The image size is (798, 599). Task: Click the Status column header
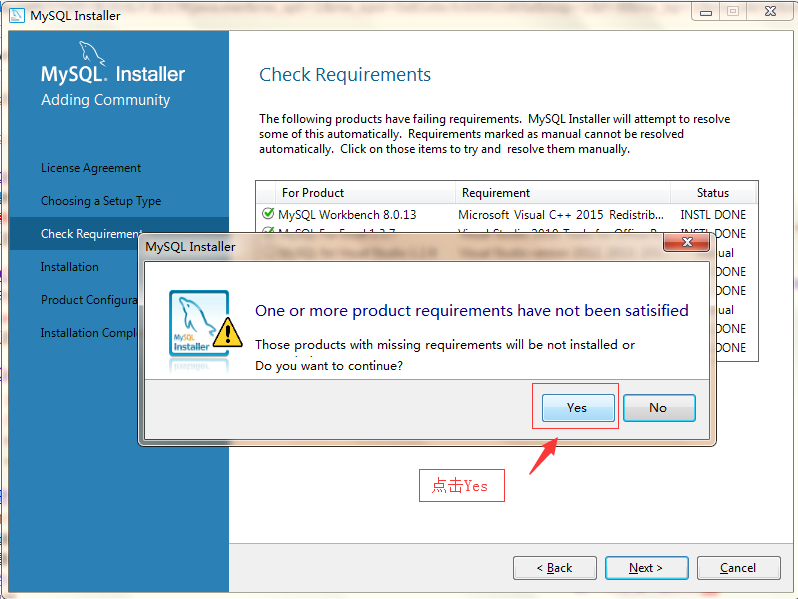[712, 193]
